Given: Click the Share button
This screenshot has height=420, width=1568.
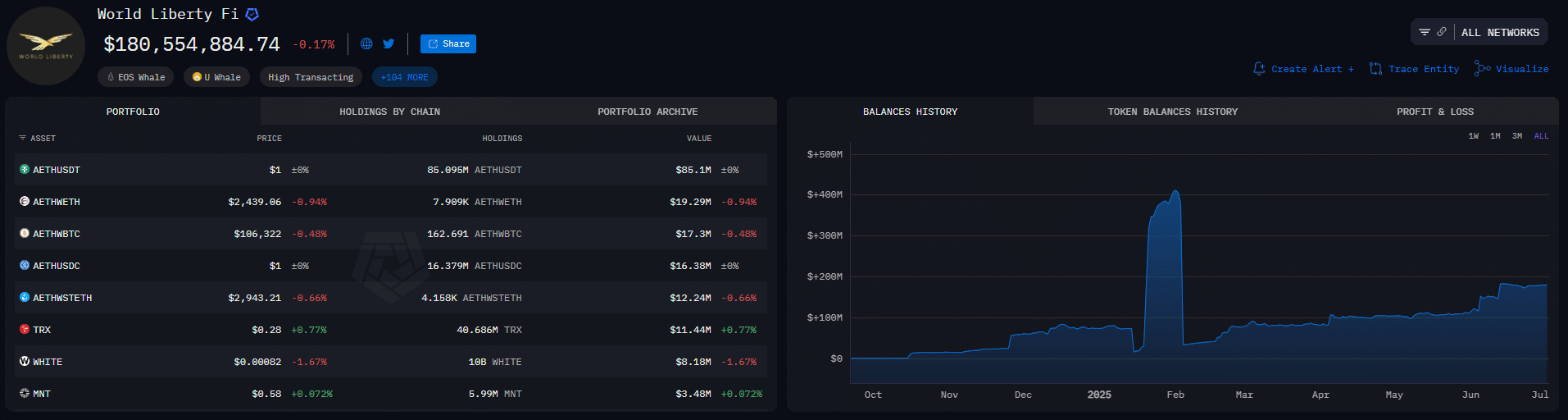Looking at the screenshot, I should [448, 44].
